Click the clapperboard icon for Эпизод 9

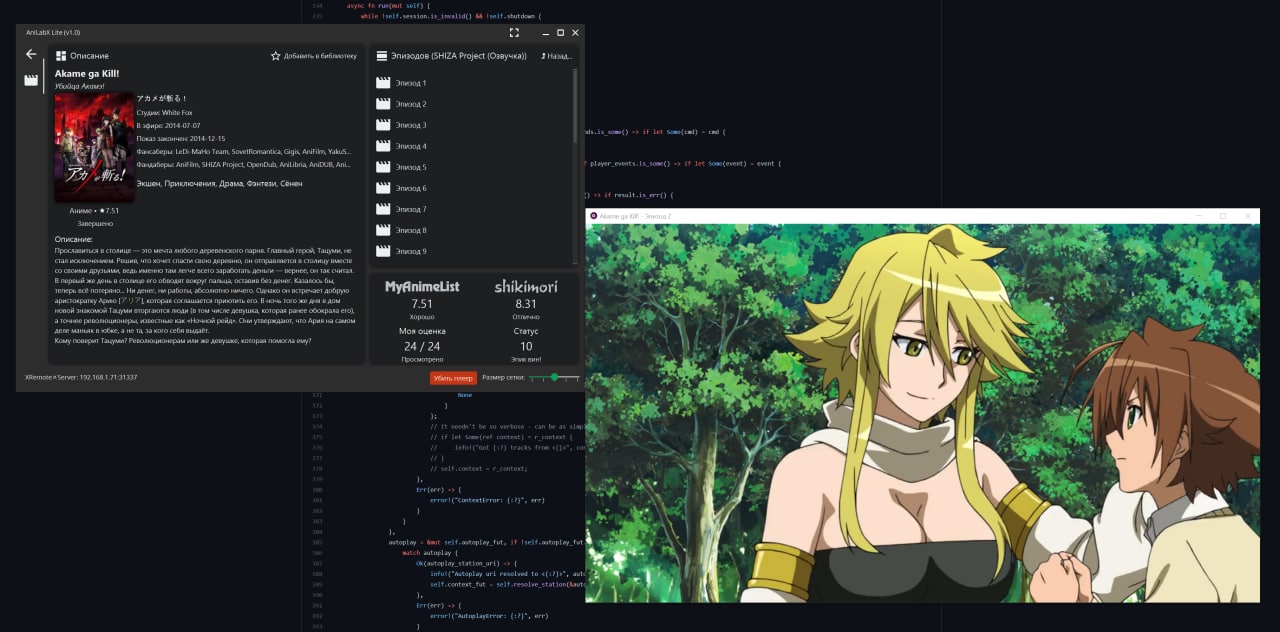click(382, 251)
